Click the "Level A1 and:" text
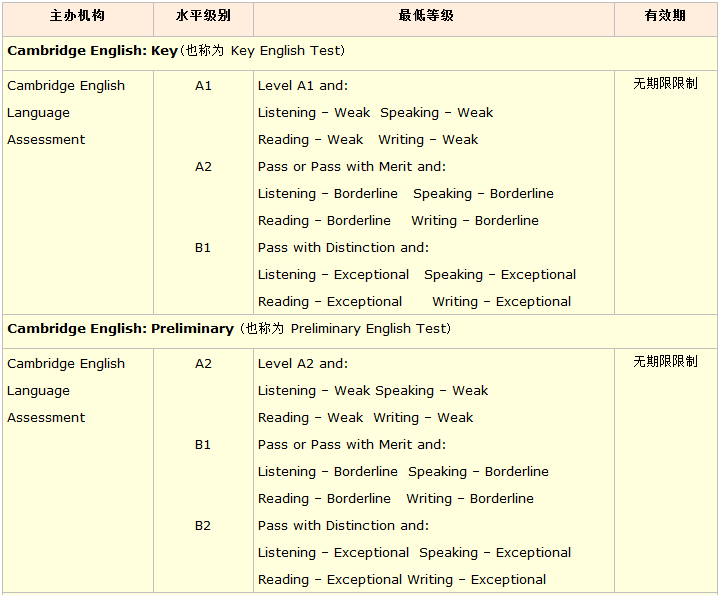The image size is (720, 595). (x=303, y=86)
